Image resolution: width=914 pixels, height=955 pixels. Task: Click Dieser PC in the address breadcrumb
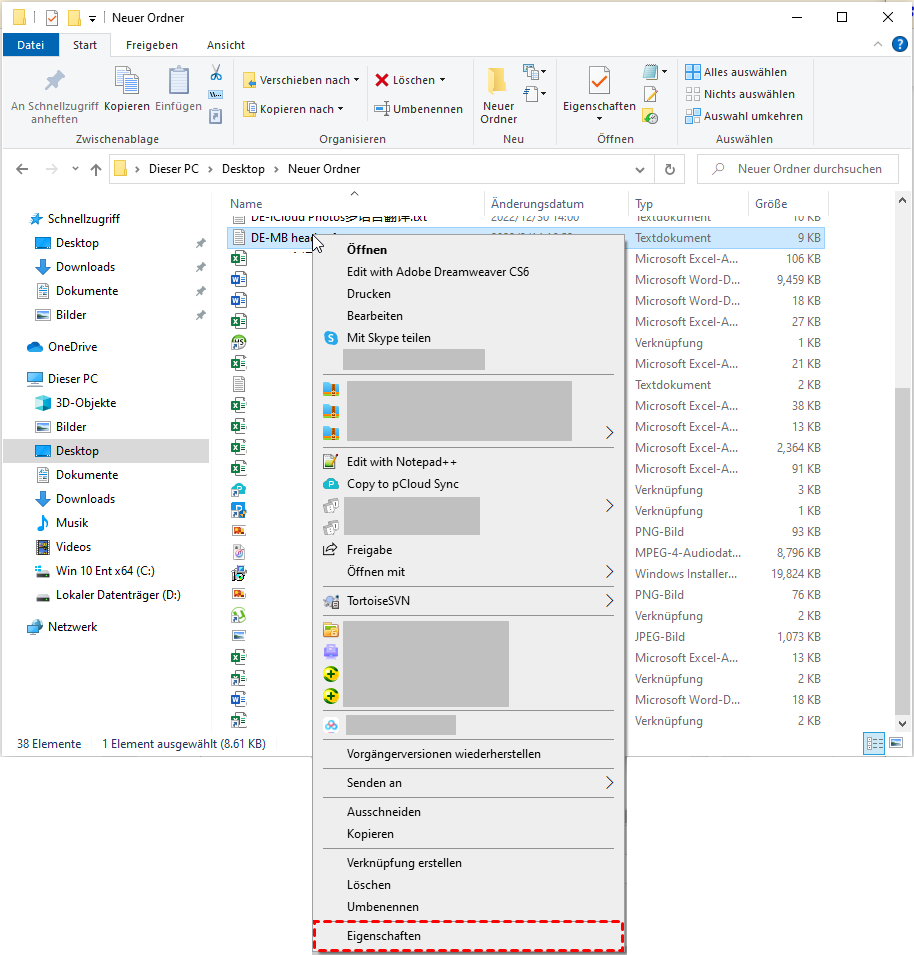pos(174,169)
